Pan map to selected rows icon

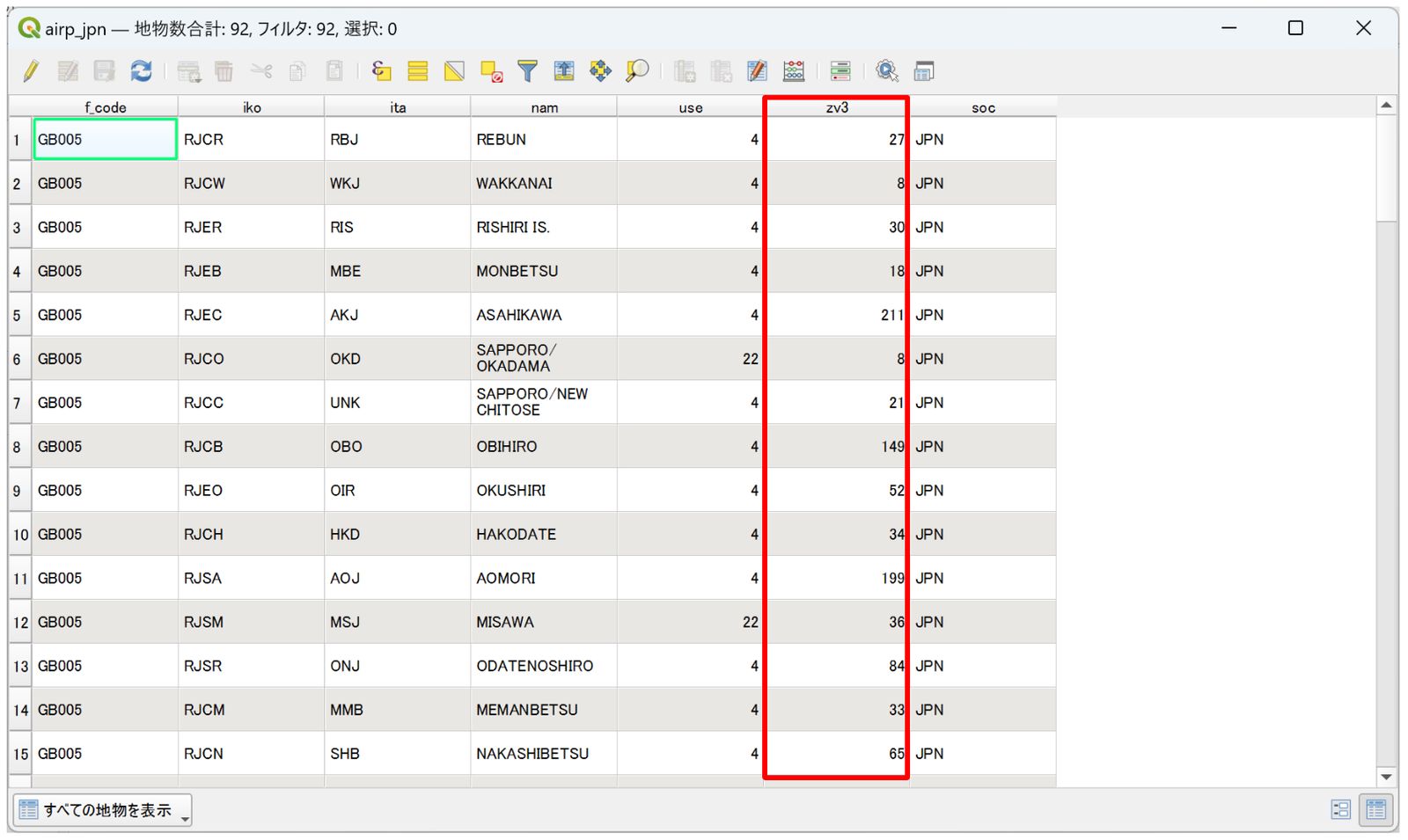coord(600,71)
